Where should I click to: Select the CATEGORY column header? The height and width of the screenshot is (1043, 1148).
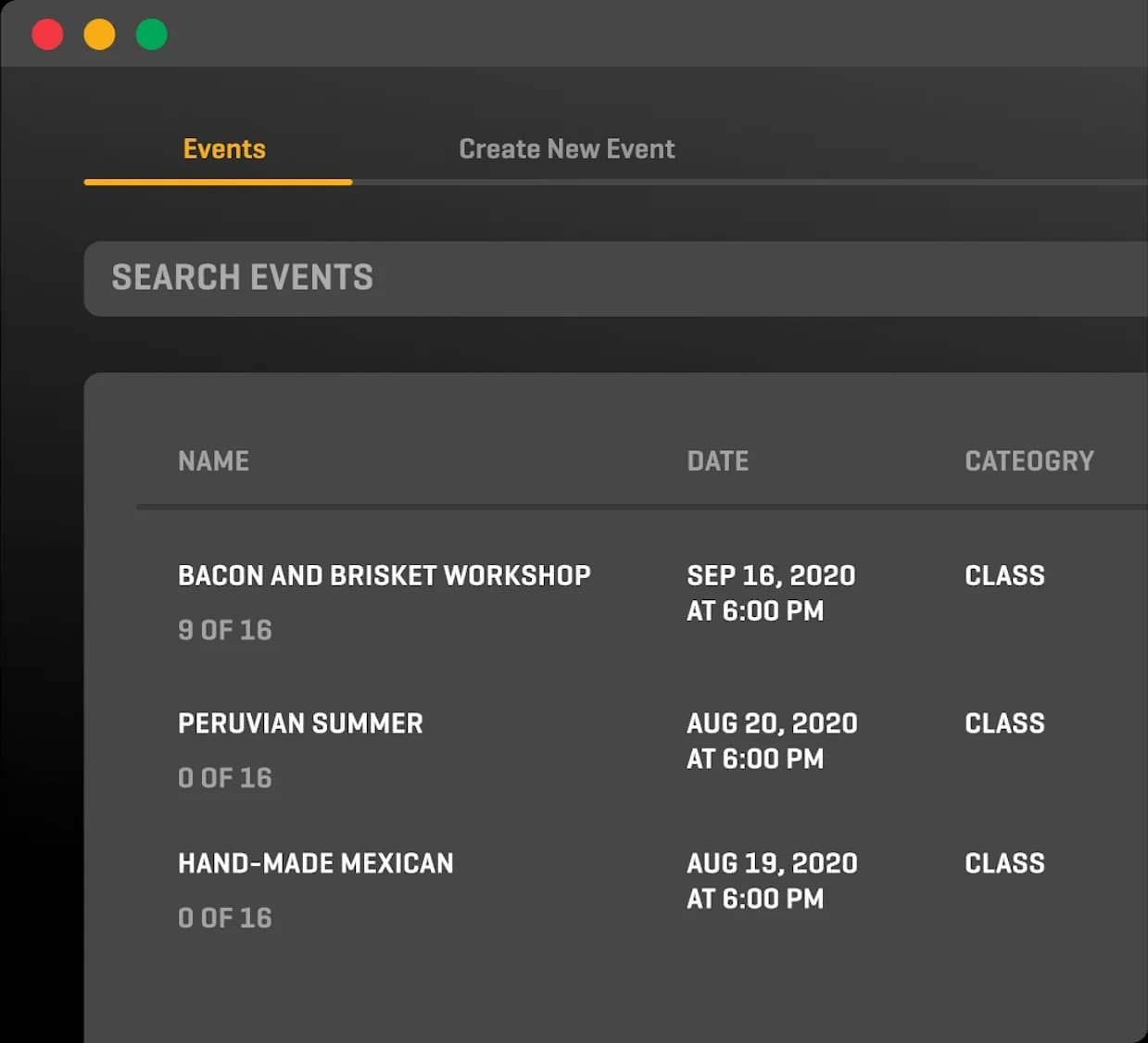[x=1029, y=461]
